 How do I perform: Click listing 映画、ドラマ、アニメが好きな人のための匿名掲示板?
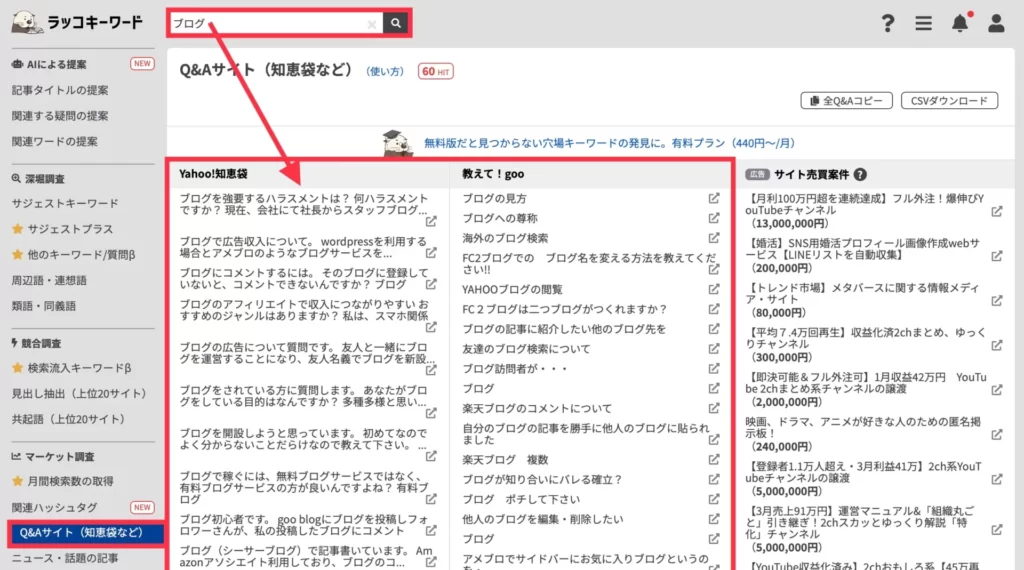863,434
